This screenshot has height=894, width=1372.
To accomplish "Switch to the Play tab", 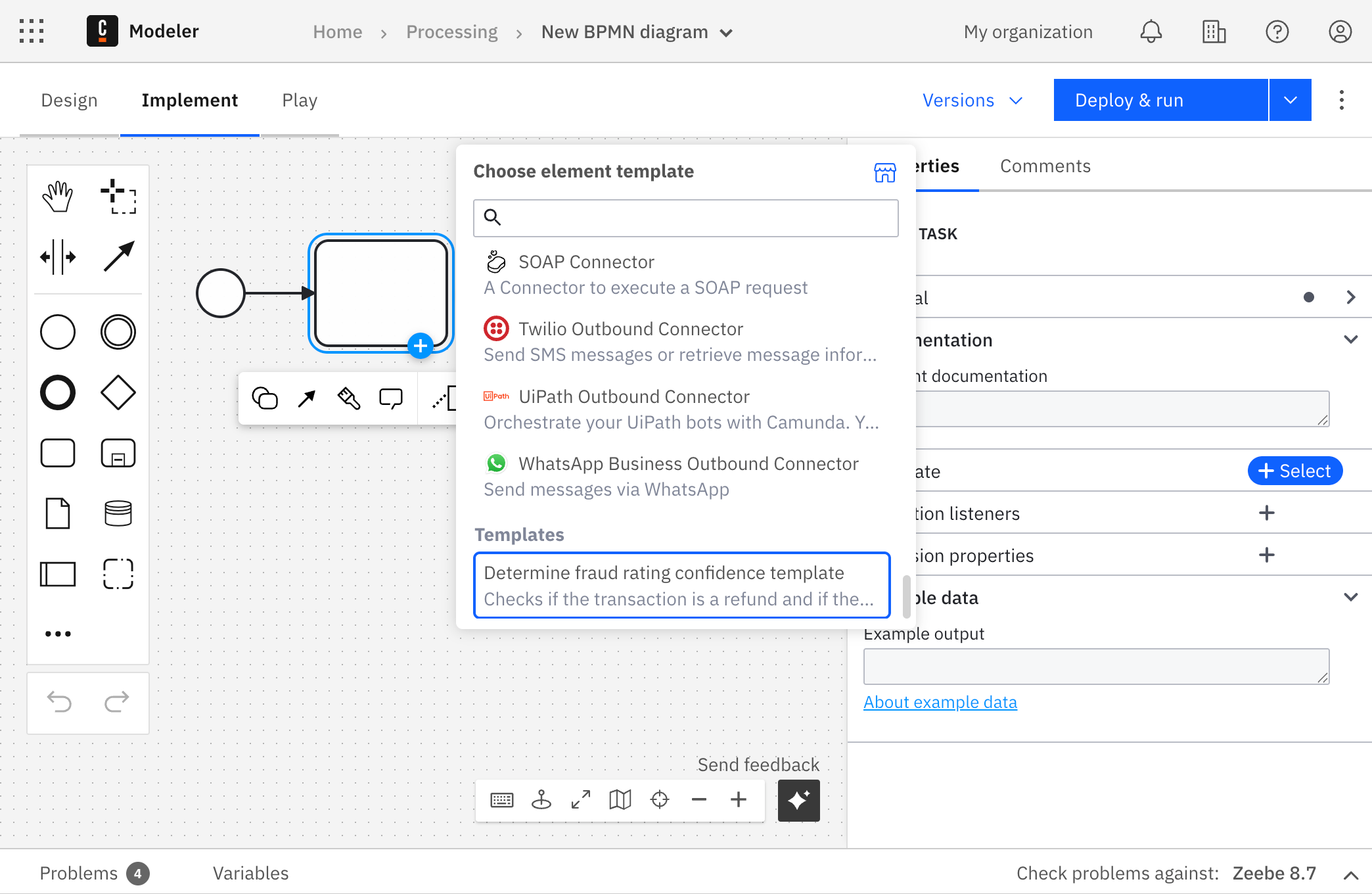I will [x=300, y=101].
